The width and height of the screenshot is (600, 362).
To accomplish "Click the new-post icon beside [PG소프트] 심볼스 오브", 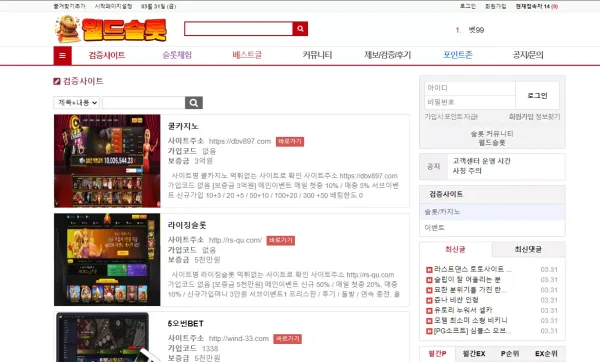I will pyautogui.click(x=429, y=331).
